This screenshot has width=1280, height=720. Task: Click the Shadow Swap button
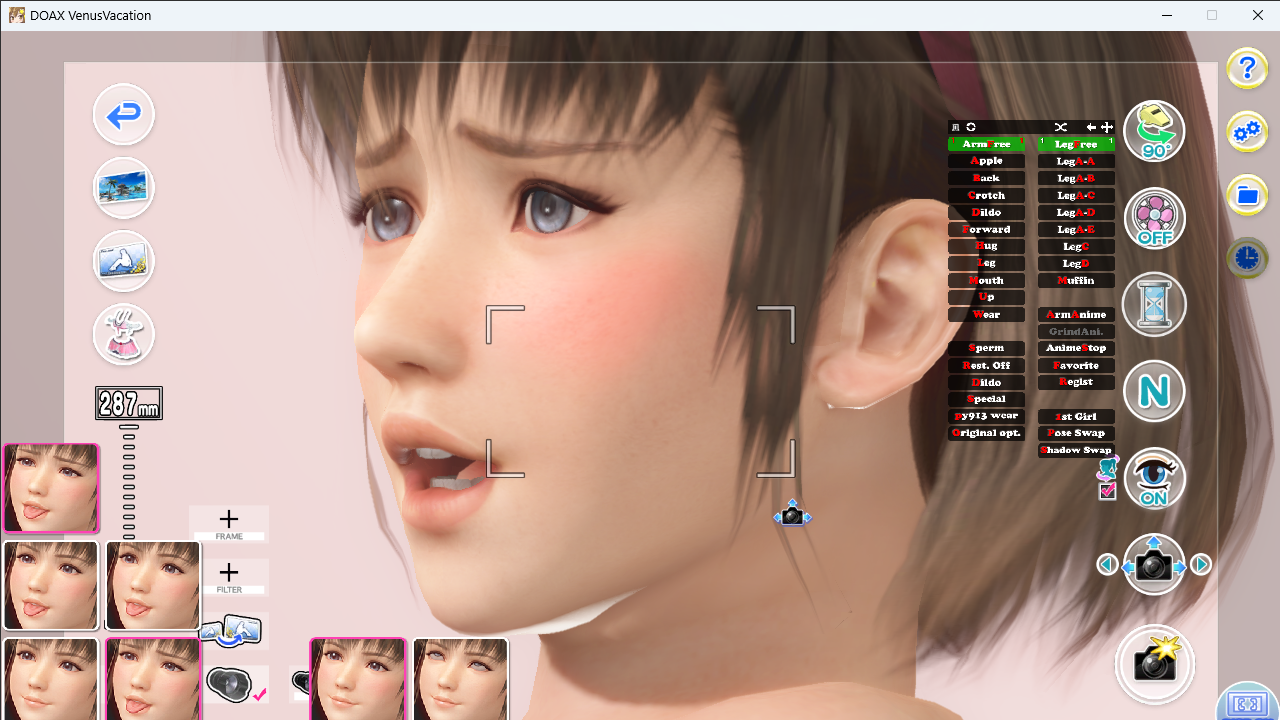pyautogui.click(x=1076, y=450)
